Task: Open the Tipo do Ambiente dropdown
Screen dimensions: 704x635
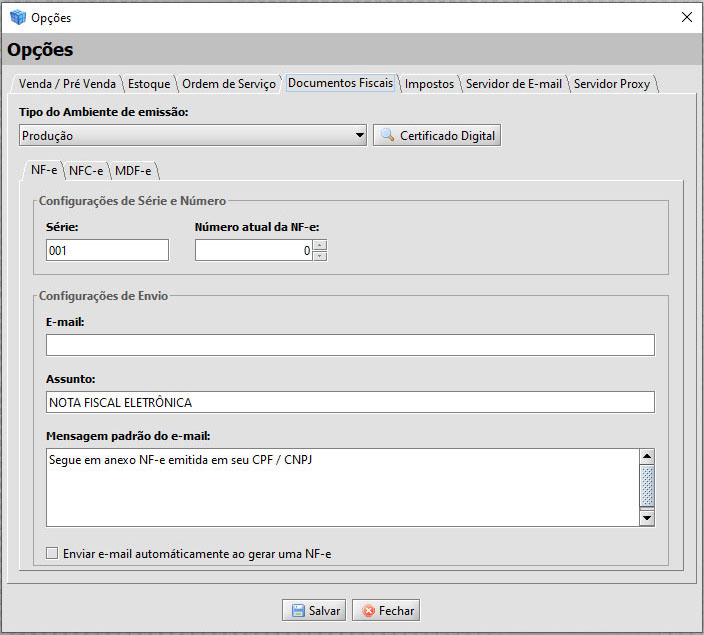Action: click(x=360, y=136)
